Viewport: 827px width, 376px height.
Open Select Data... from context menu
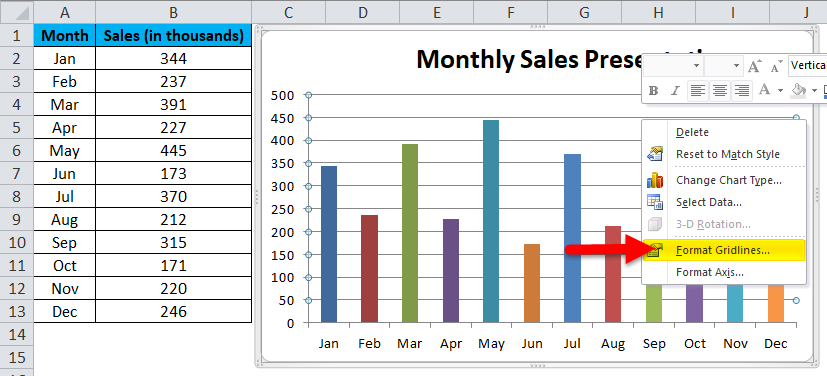tap(725, 202)
